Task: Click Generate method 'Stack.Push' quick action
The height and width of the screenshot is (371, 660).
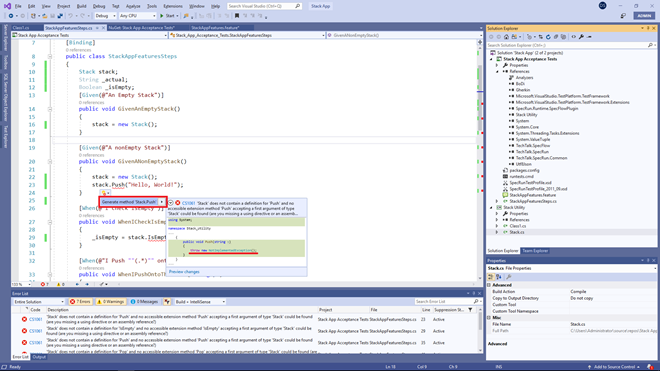Action: pos(129,202)
